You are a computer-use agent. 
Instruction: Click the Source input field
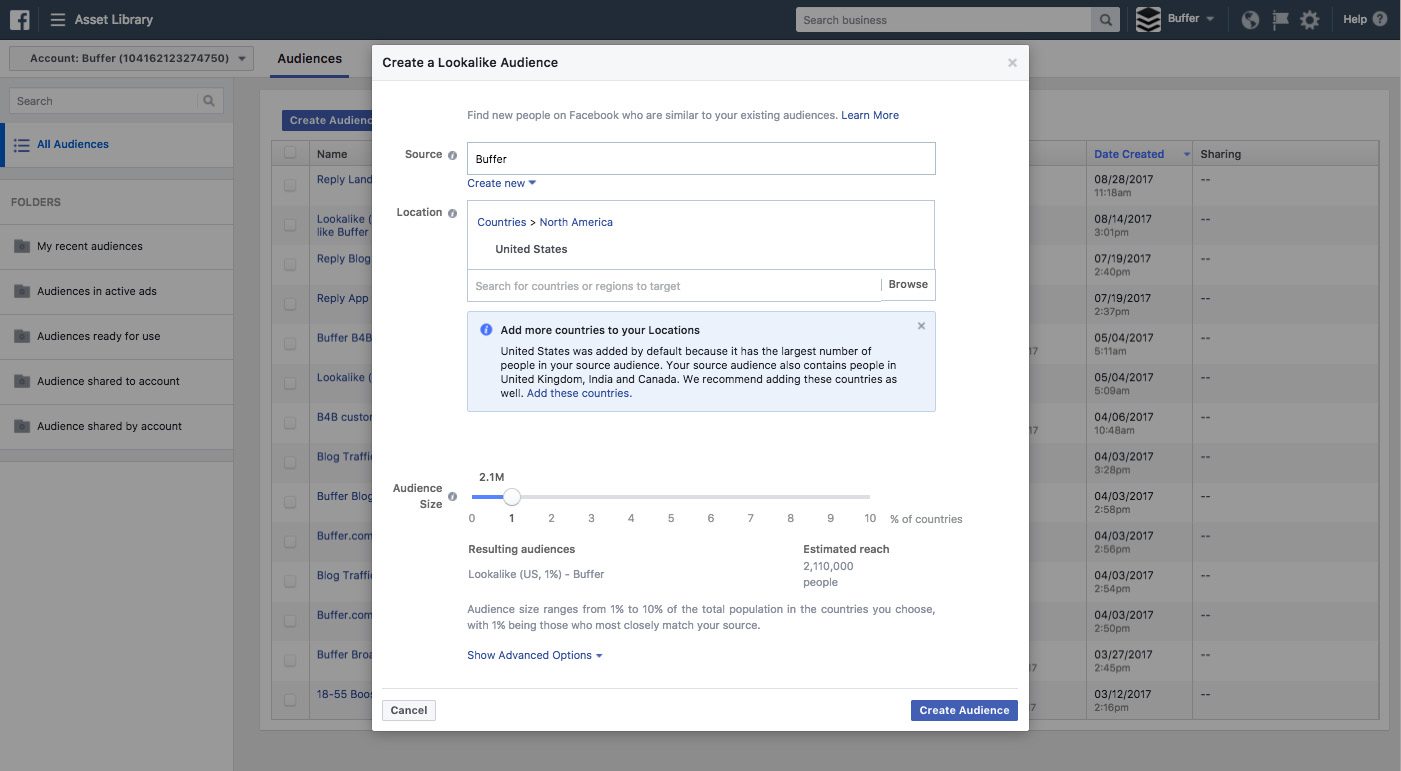701,158
